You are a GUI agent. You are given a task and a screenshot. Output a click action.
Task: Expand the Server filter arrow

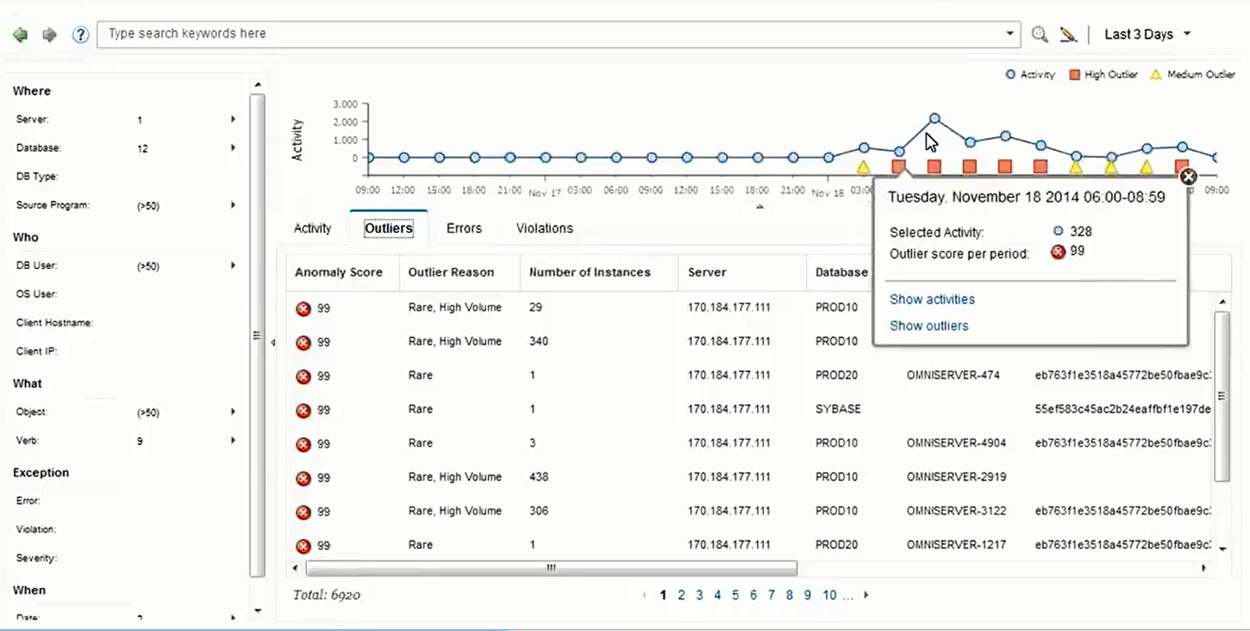pos(233,119)
